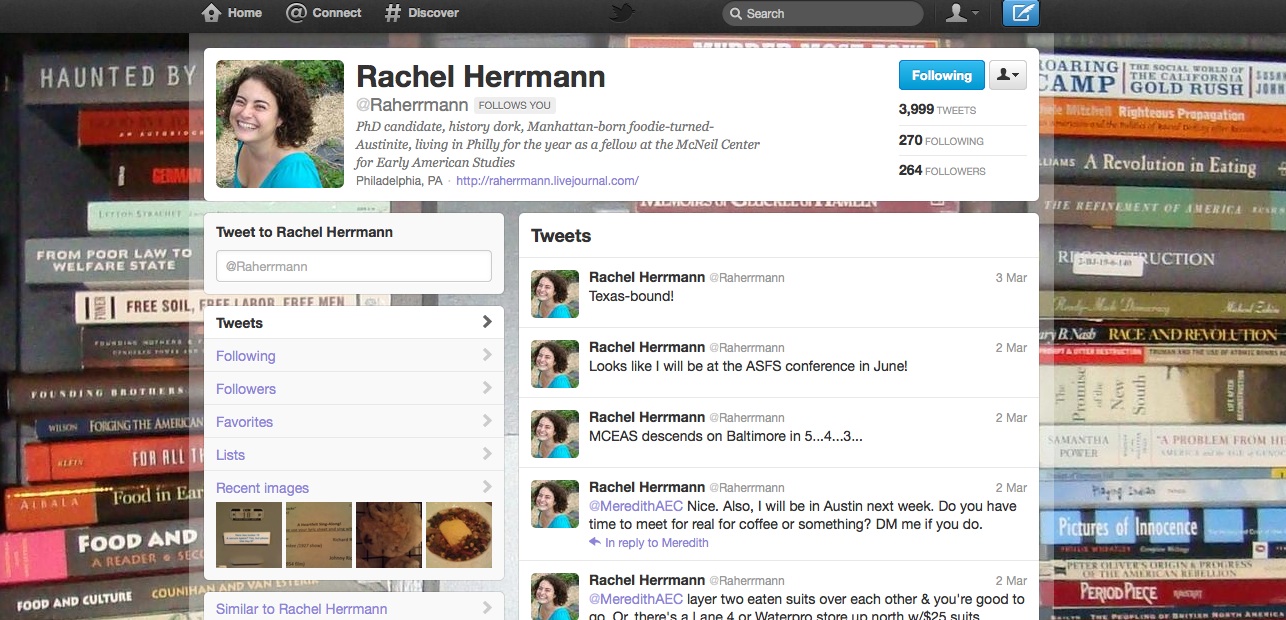Screen dimensions: 1286x620
Task: Click the reply arrow icon before In reply to Meredith
Action: [x=595, y=543]
